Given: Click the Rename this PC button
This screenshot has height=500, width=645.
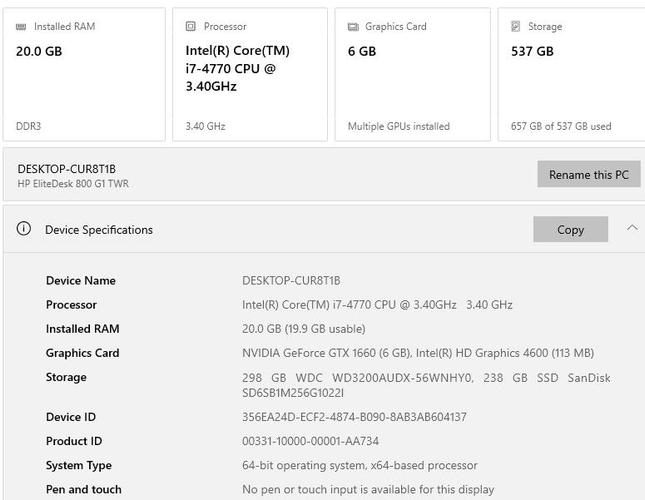Looking at the screenshot, I should (589, 174).
